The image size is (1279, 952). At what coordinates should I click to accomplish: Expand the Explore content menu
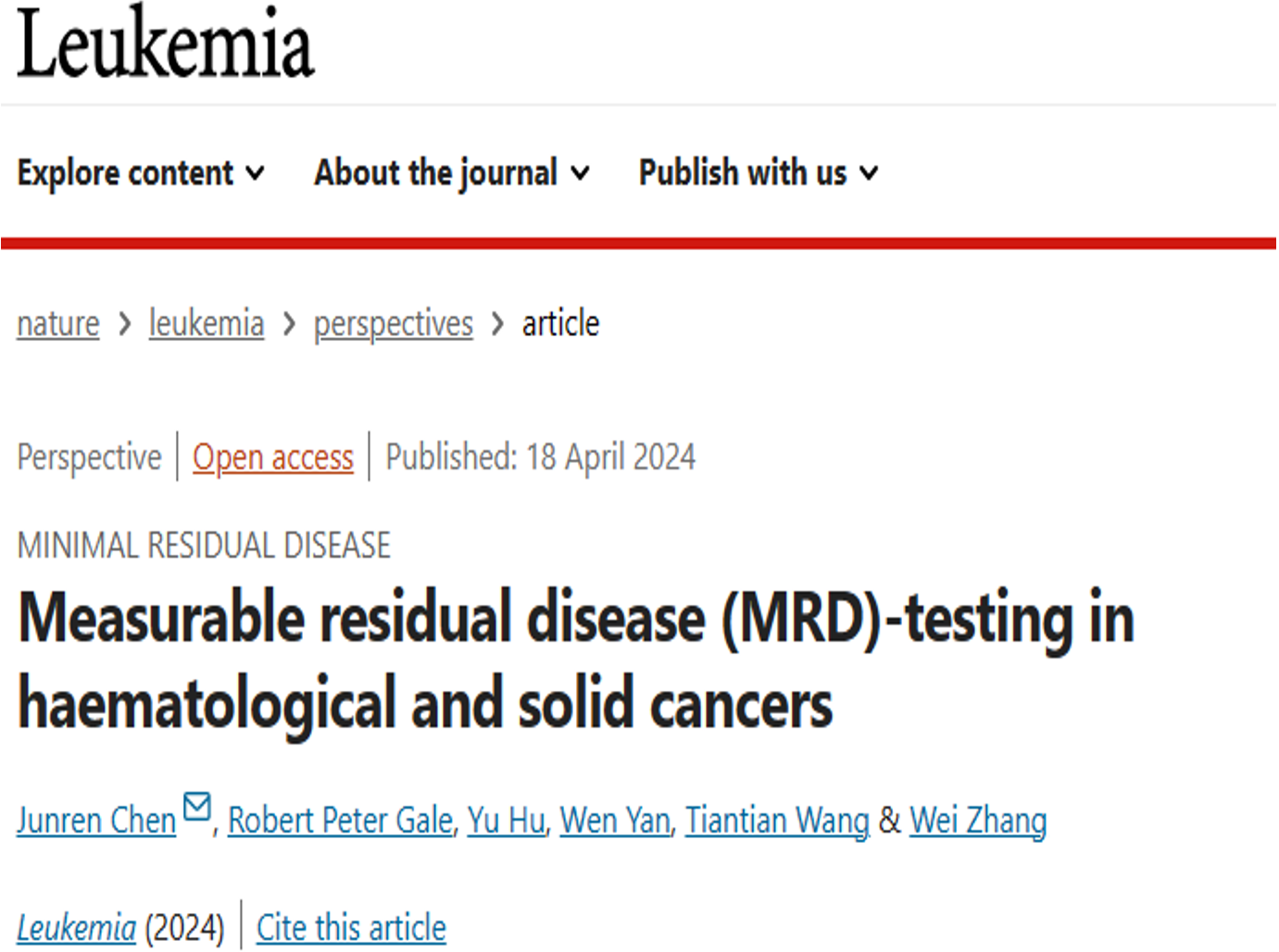[141, 173]
